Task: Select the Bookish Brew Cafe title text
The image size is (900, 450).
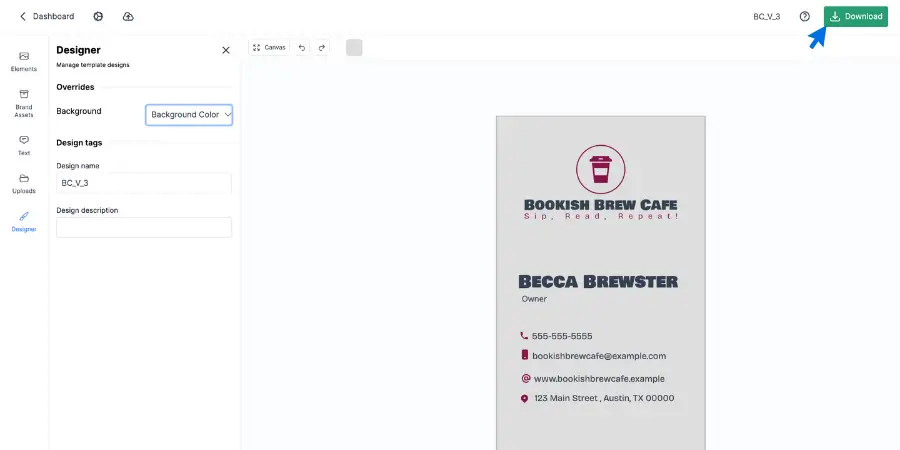Action: click(600, 205)
